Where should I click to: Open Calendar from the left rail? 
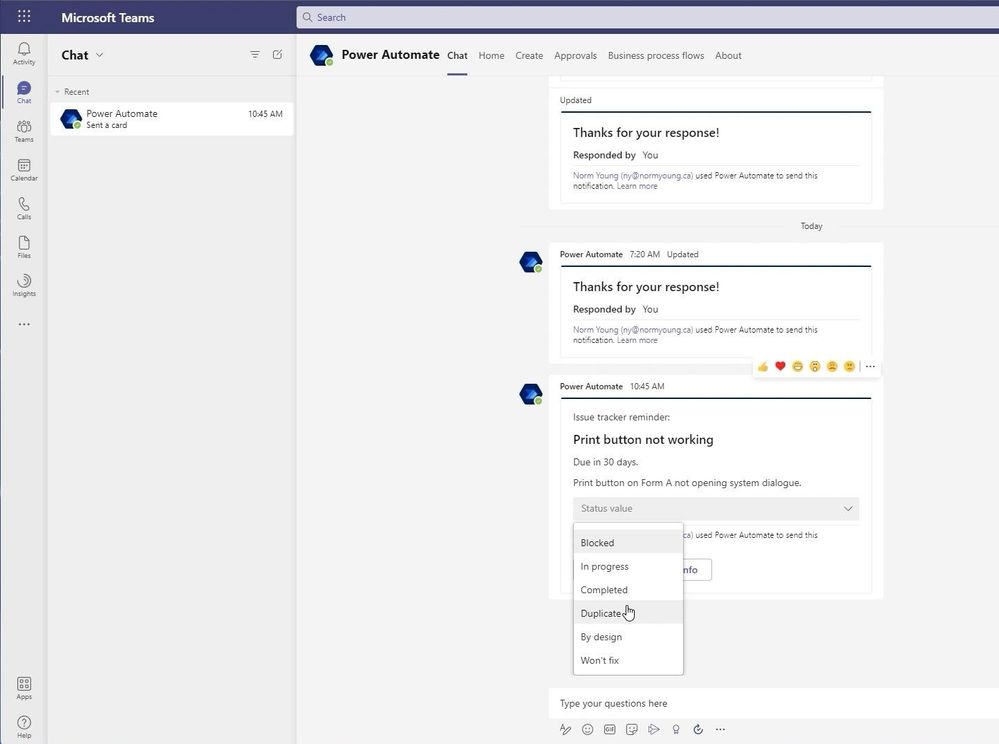pyautogui.click(x=24, y=170)
